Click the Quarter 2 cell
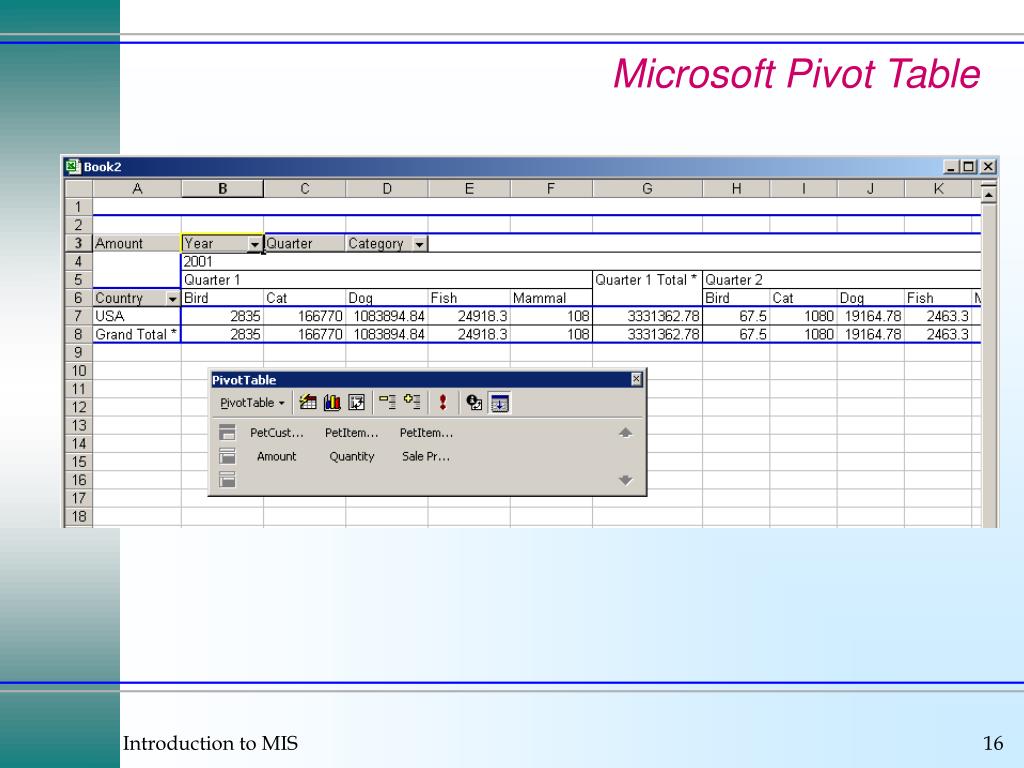This screenshot has width=1024, height=768. [842, 280]
